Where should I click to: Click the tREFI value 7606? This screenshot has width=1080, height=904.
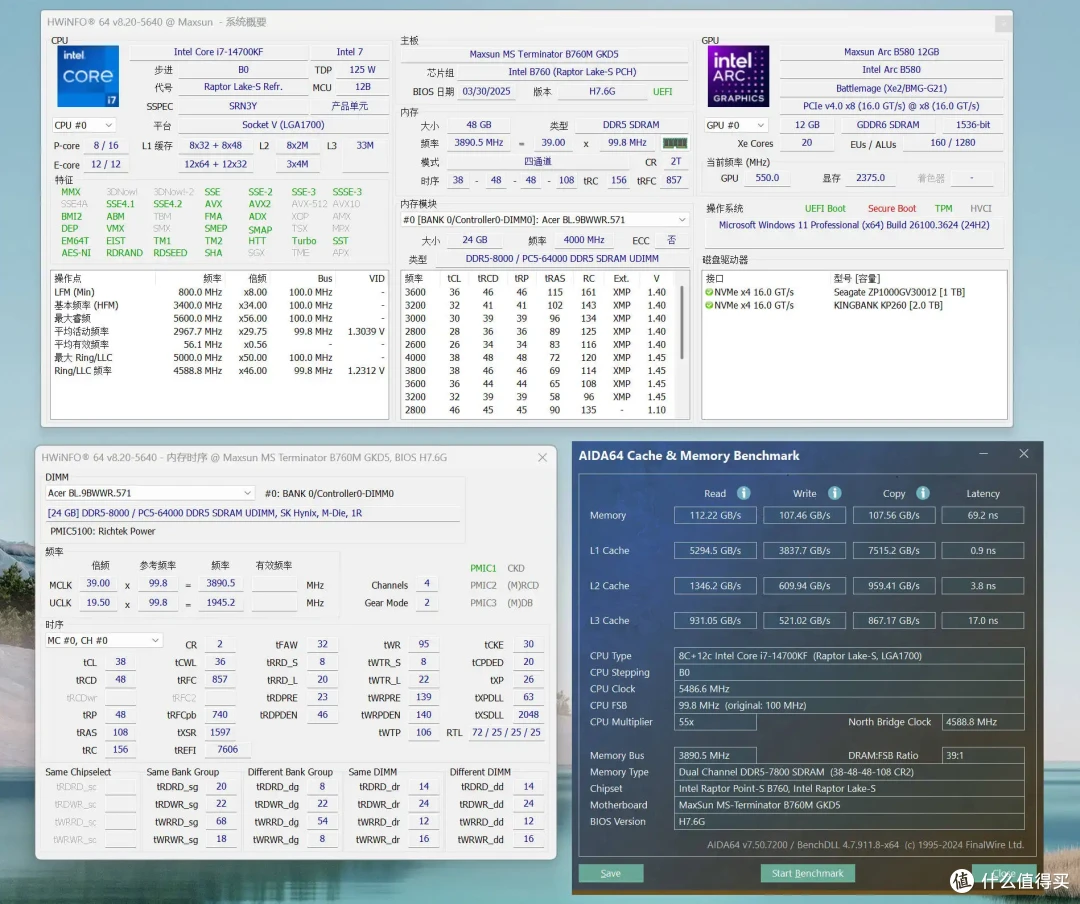coord(227,750)
